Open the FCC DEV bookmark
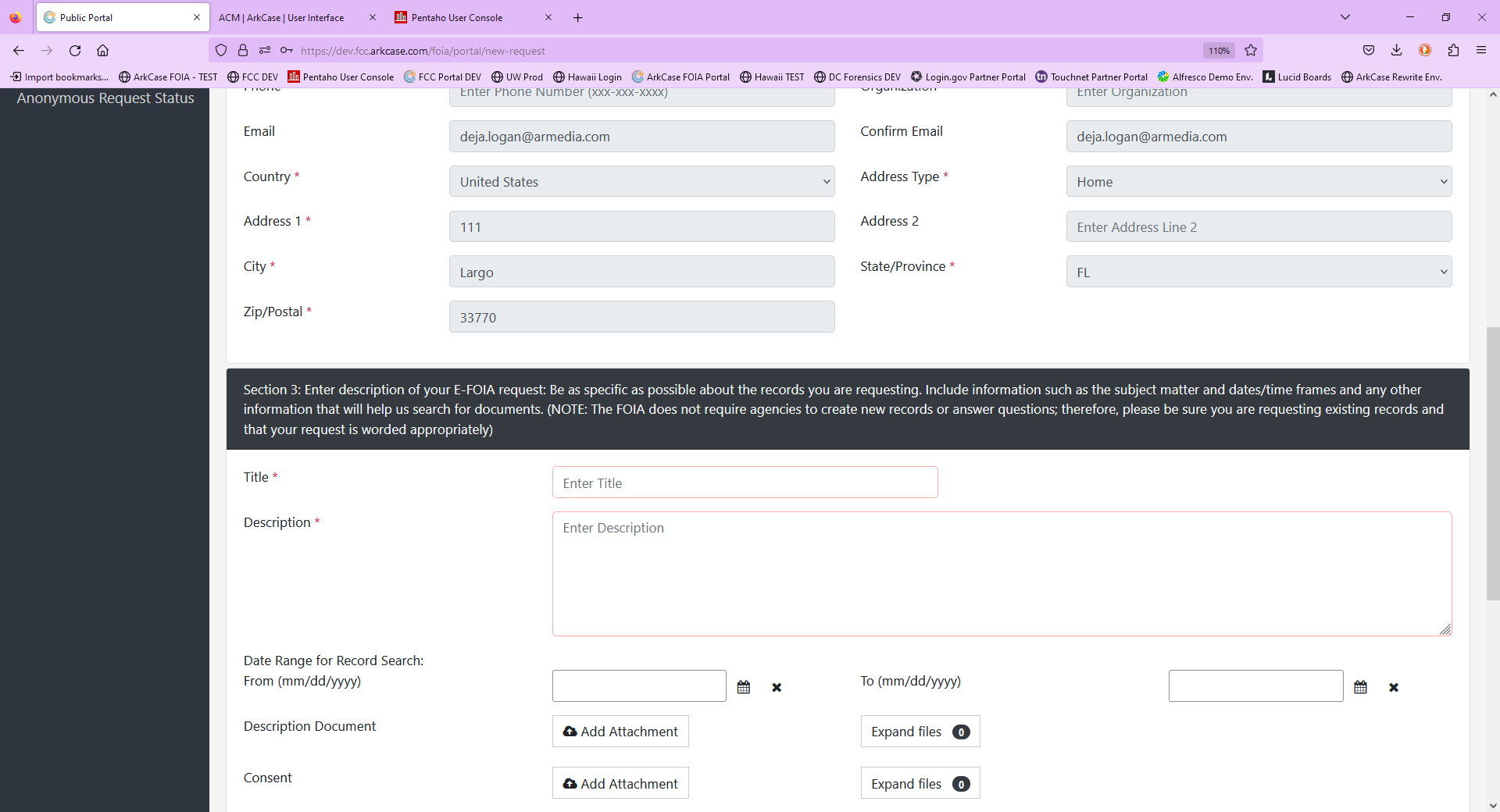Image resolution: width=1500 pixels, height=812 pixels. pyautogui.click(x=252, y=77)
